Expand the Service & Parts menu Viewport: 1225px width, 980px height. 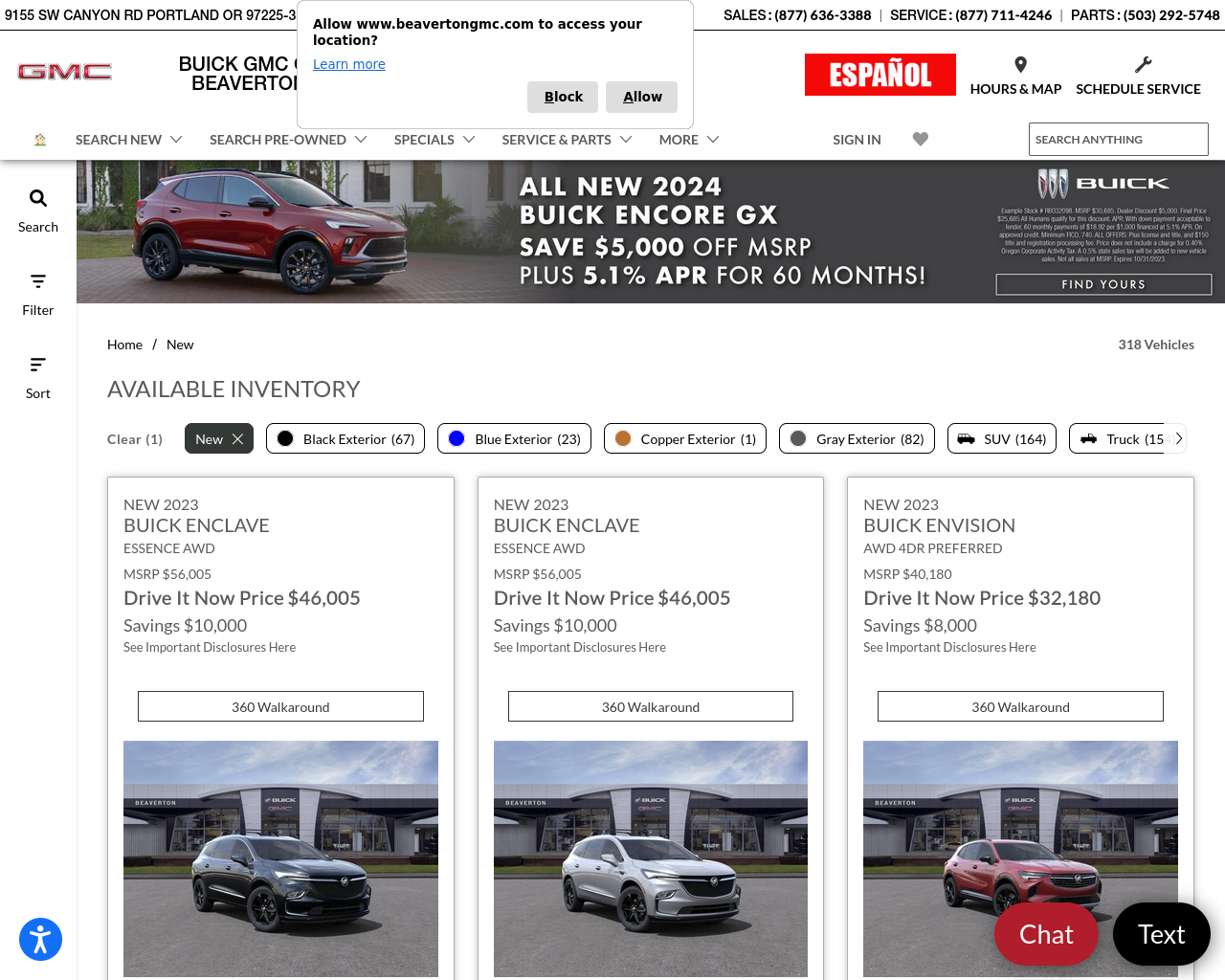567,140
